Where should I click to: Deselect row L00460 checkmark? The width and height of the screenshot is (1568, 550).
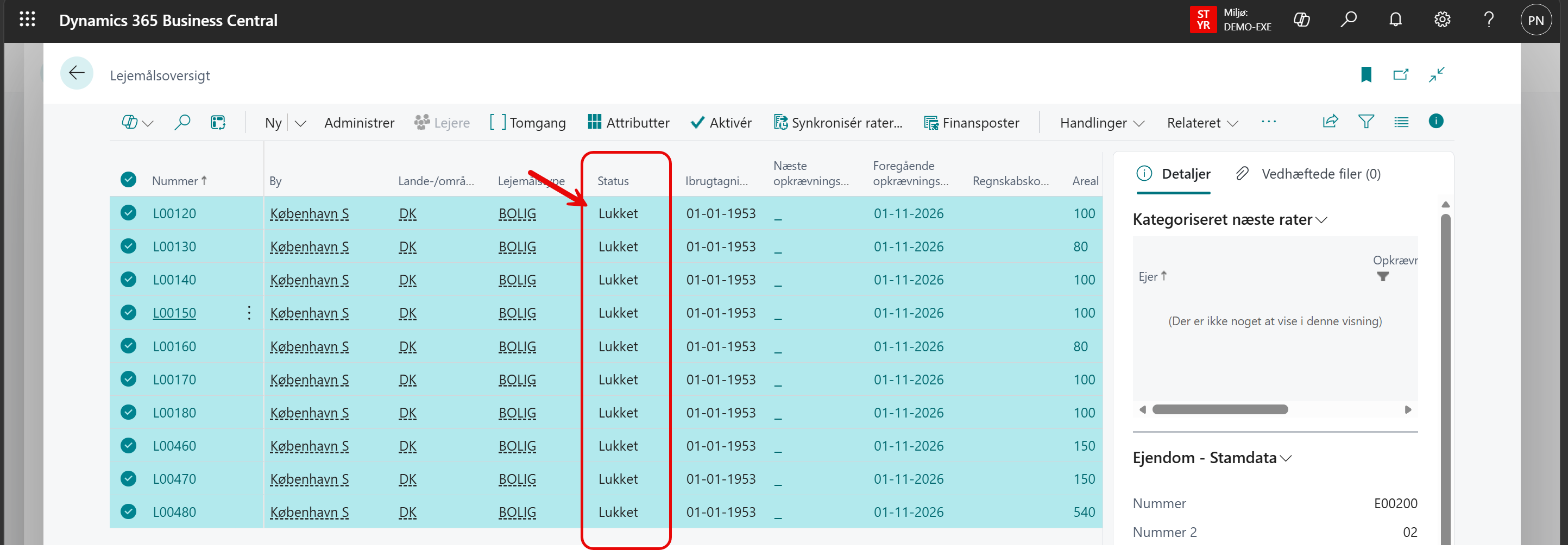tap(128, 445)
